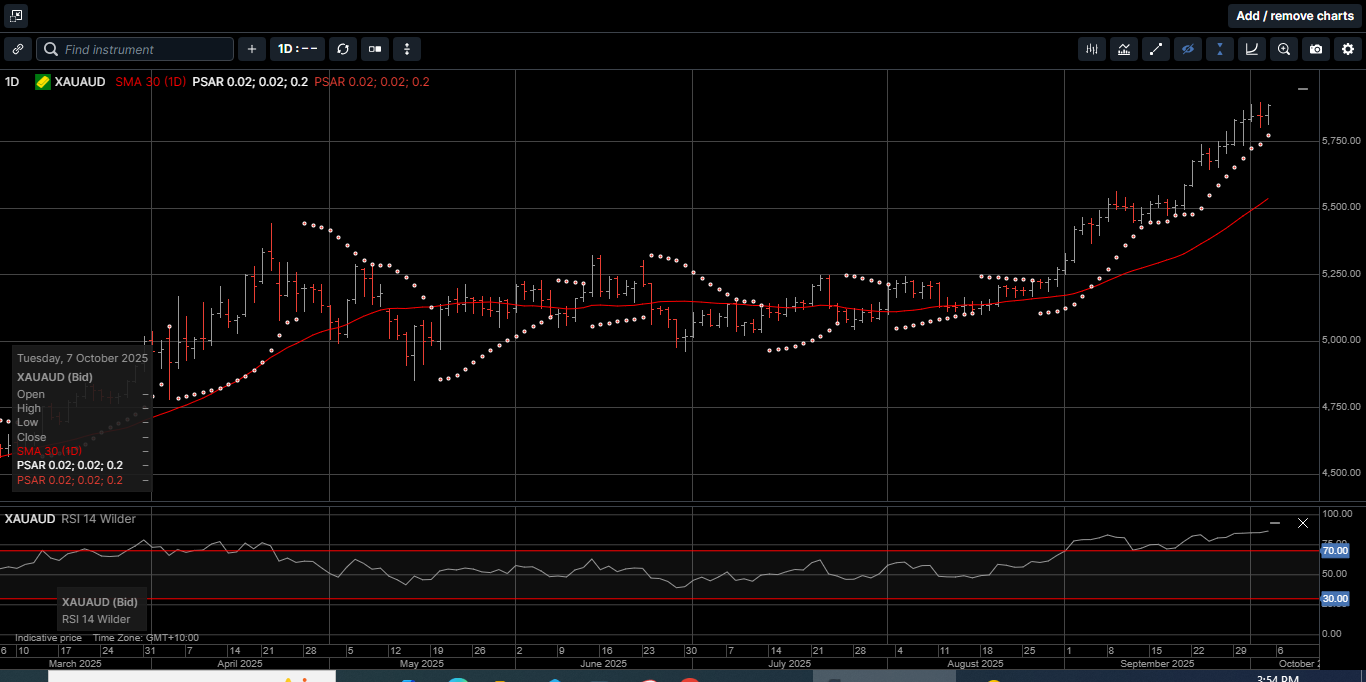
Task: Click the pop-out window icon top-left
Action: [16, 16]
